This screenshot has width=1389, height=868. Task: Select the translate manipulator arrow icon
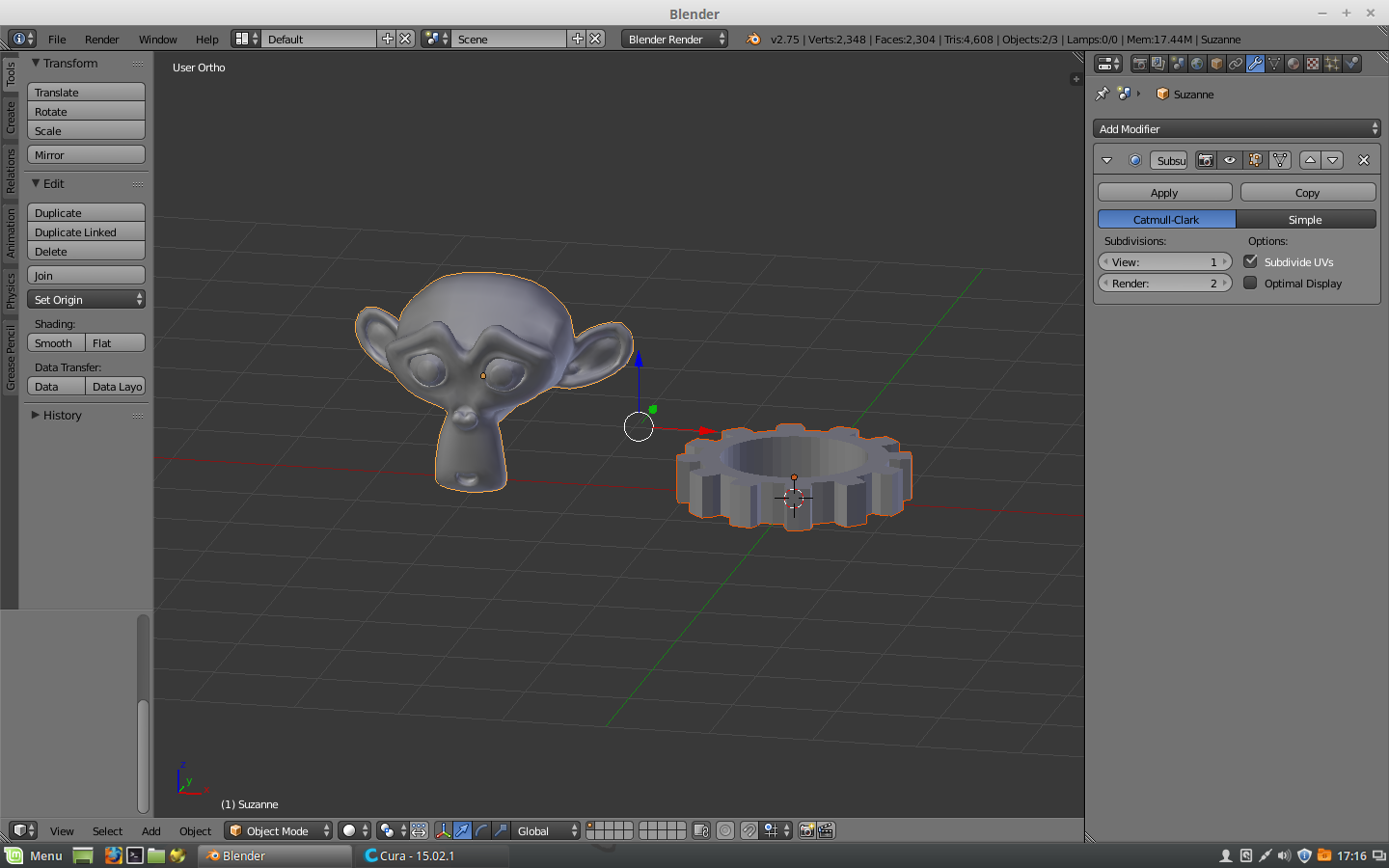pos(462,830)
